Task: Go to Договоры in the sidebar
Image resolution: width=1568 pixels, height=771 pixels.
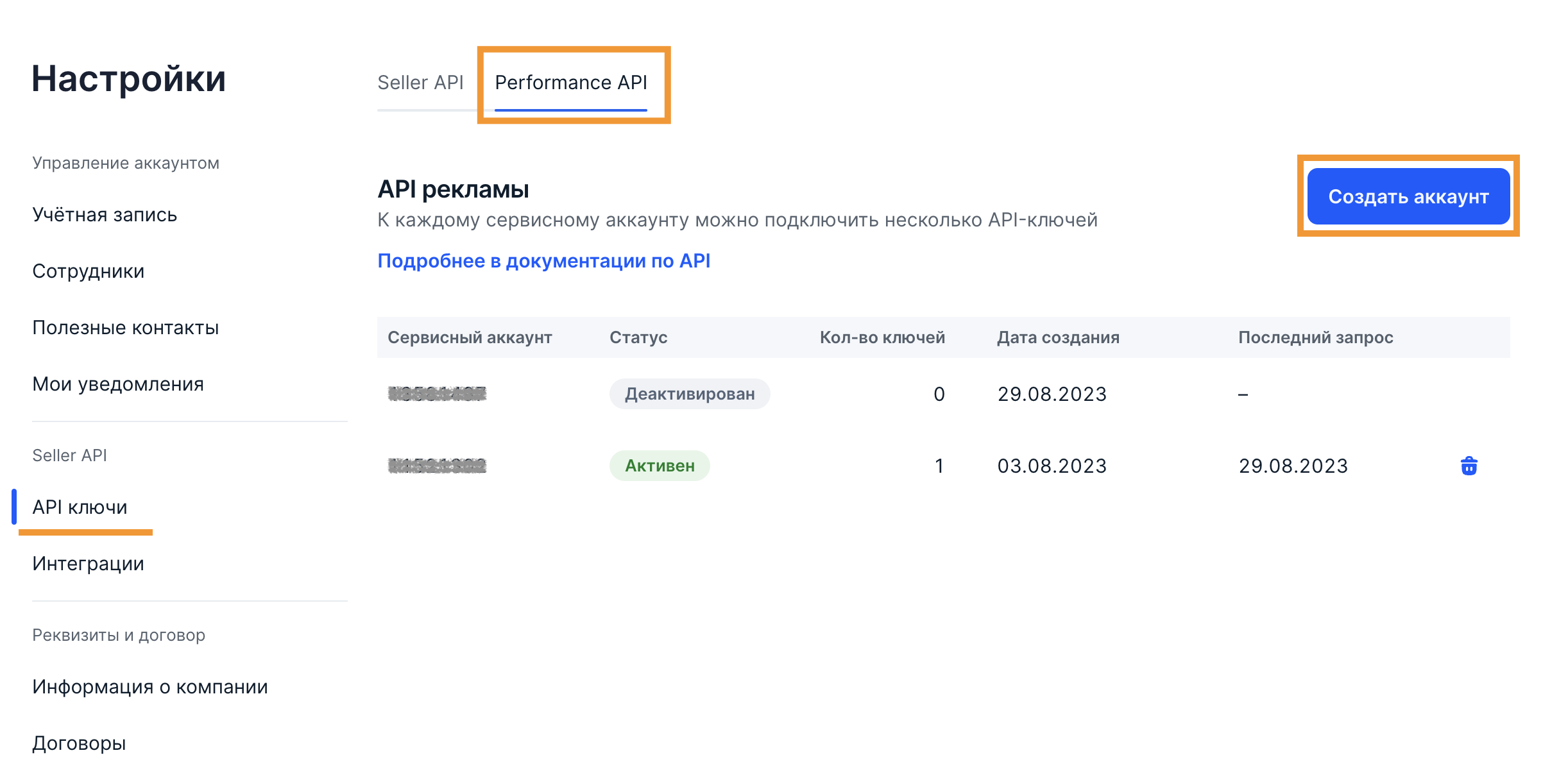Action: (x=80, y=743)
